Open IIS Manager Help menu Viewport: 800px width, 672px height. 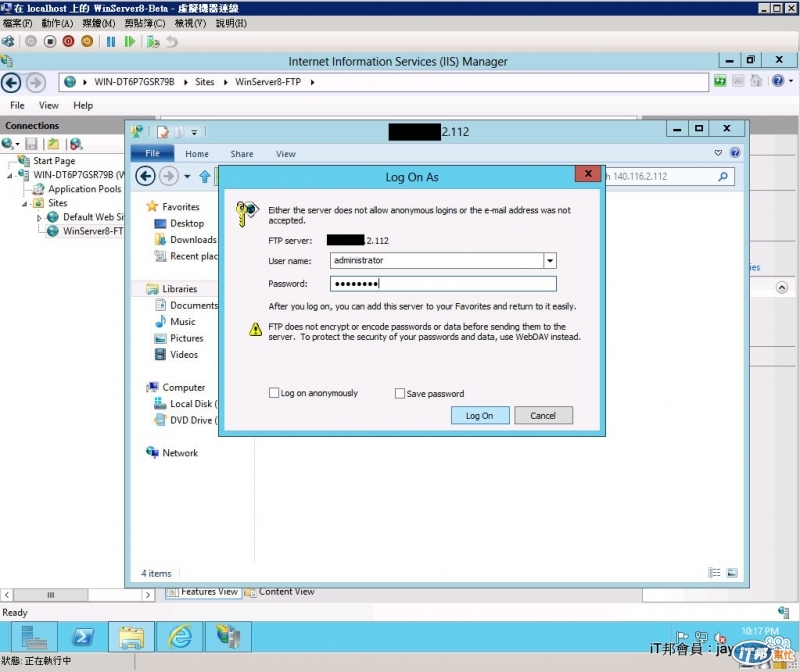pyautogui.click(x=83, y=106)
